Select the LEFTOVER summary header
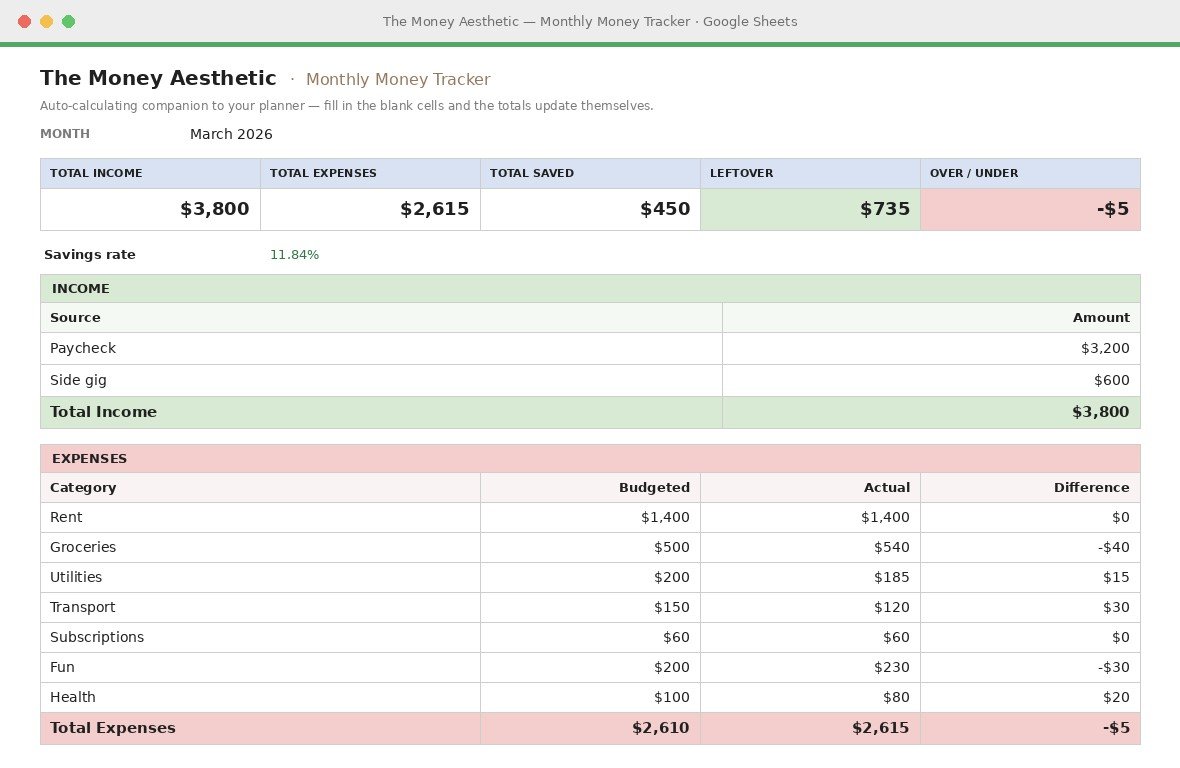 tap(810, 173)
